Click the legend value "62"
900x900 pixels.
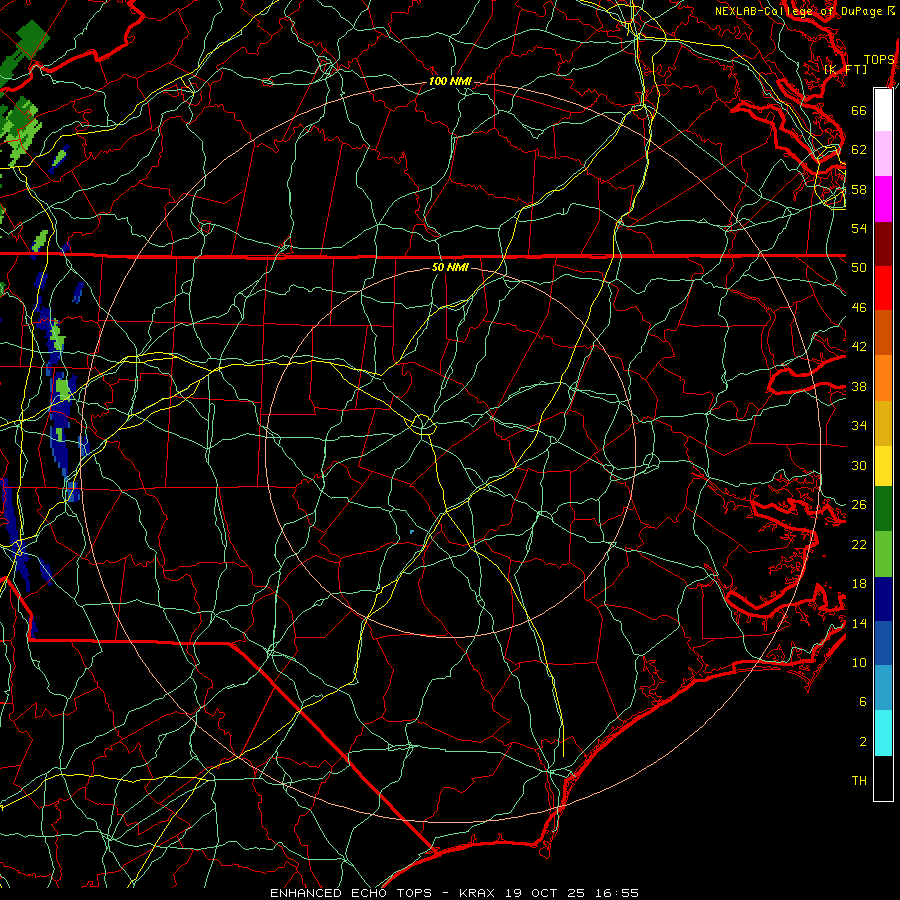coord(859,150)
